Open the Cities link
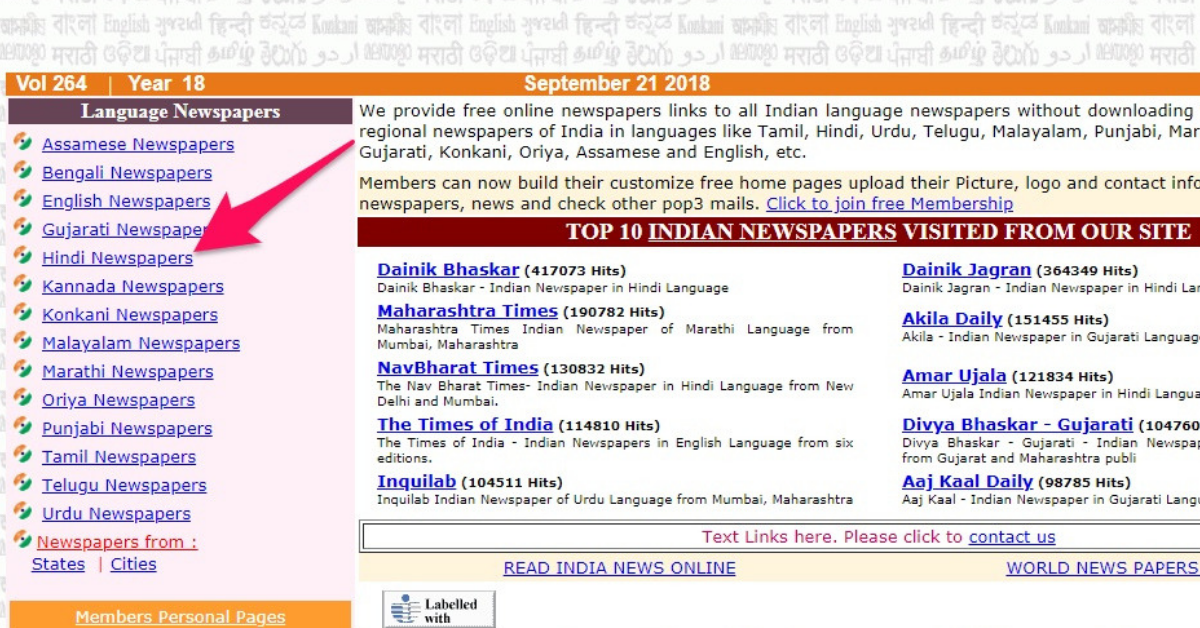The width and height of the screenshot is (1200, 628). (x=133, y=564)
